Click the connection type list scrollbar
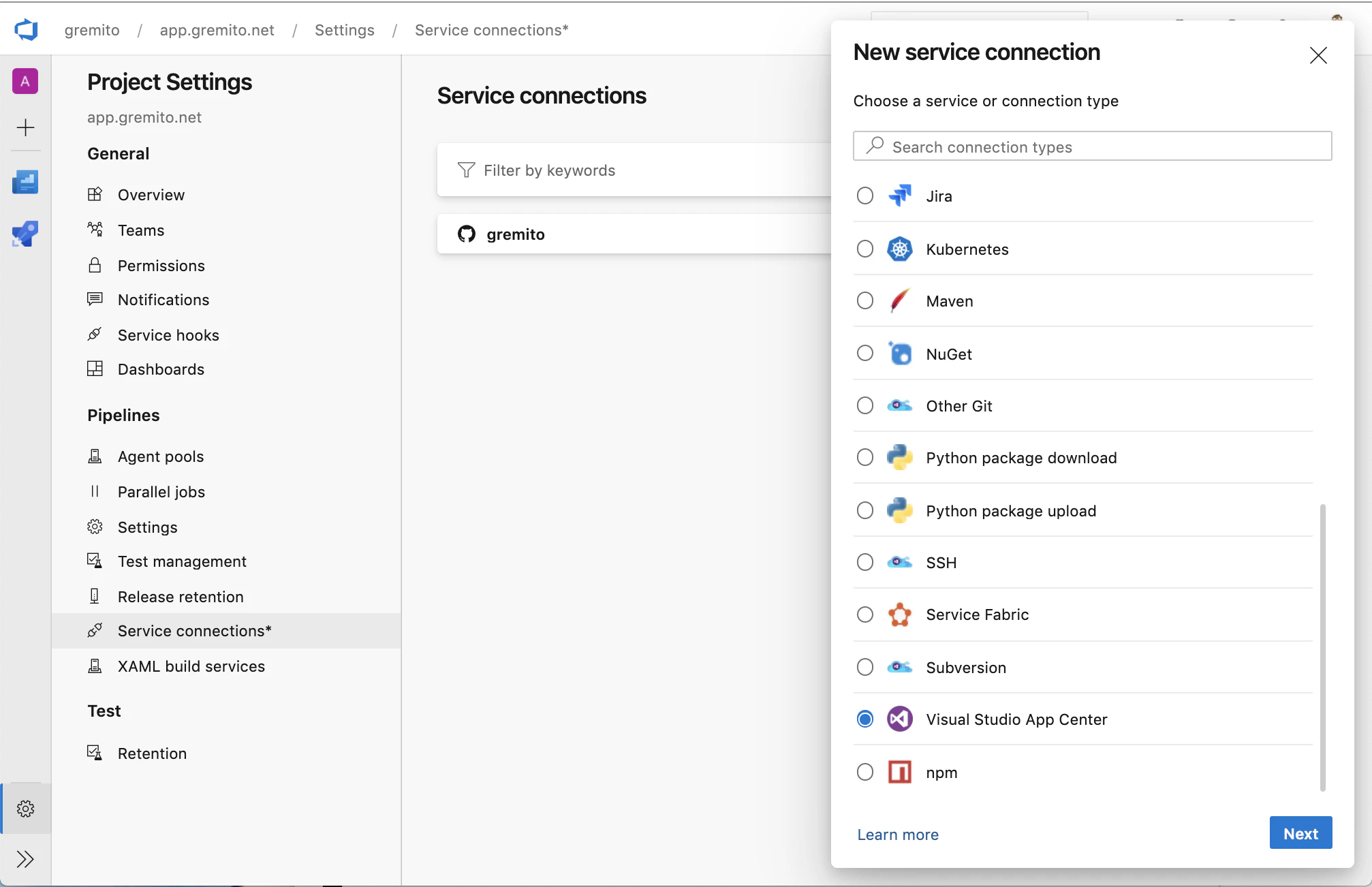The height and width of the screenshot is (887, 1372). point(1322,647)
